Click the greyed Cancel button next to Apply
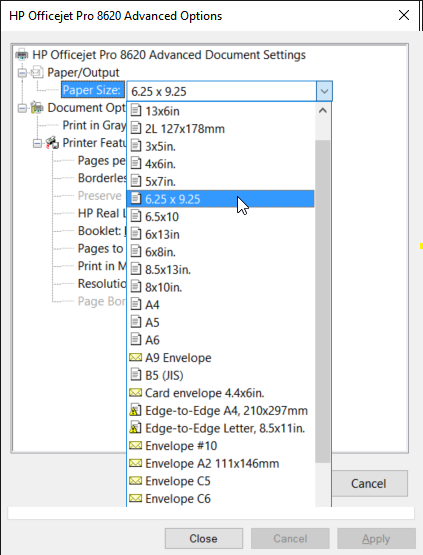 point(290,538)
